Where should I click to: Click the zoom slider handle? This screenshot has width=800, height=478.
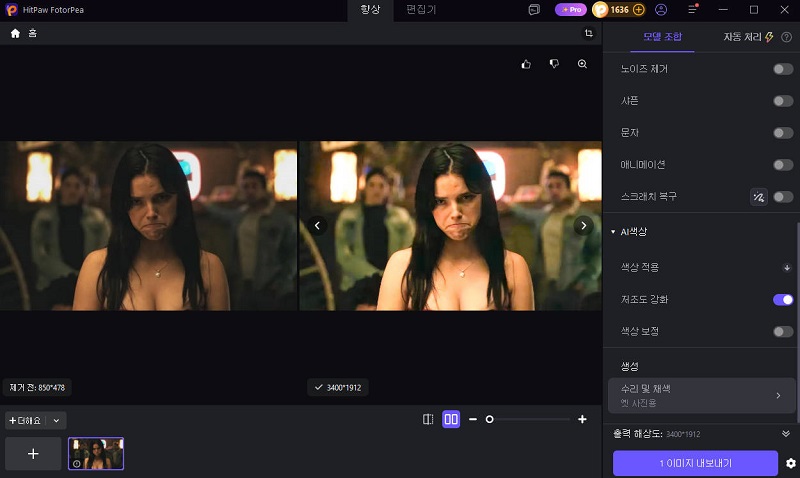(x=489, y=419)
